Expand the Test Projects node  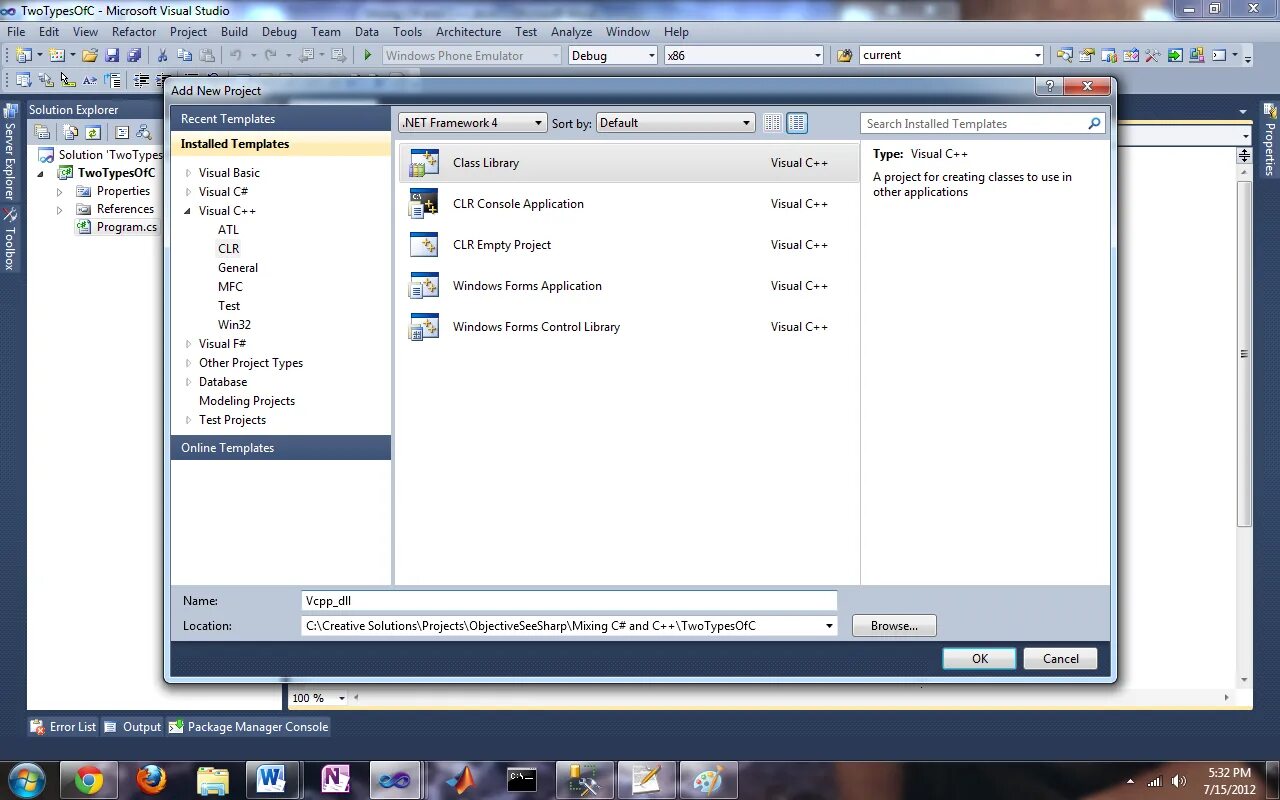pyautogui.click(x=188, y=420)
